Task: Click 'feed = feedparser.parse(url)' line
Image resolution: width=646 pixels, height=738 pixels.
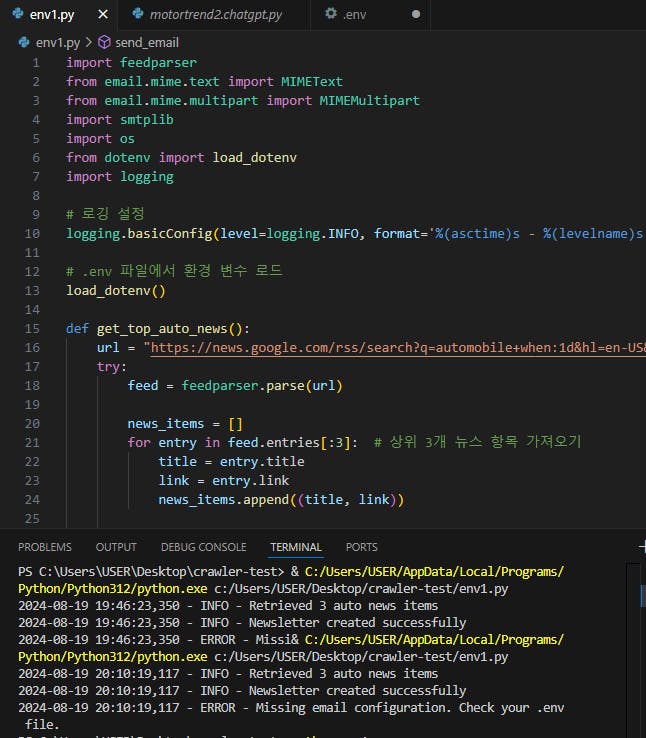Action: [235, 385]
